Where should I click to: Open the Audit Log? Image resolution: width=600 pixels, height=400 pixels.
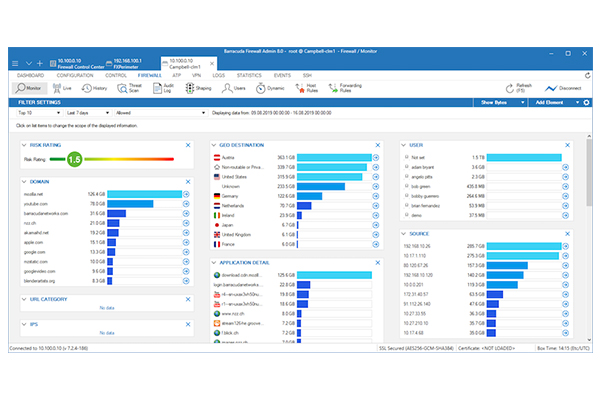click(163, 88)
